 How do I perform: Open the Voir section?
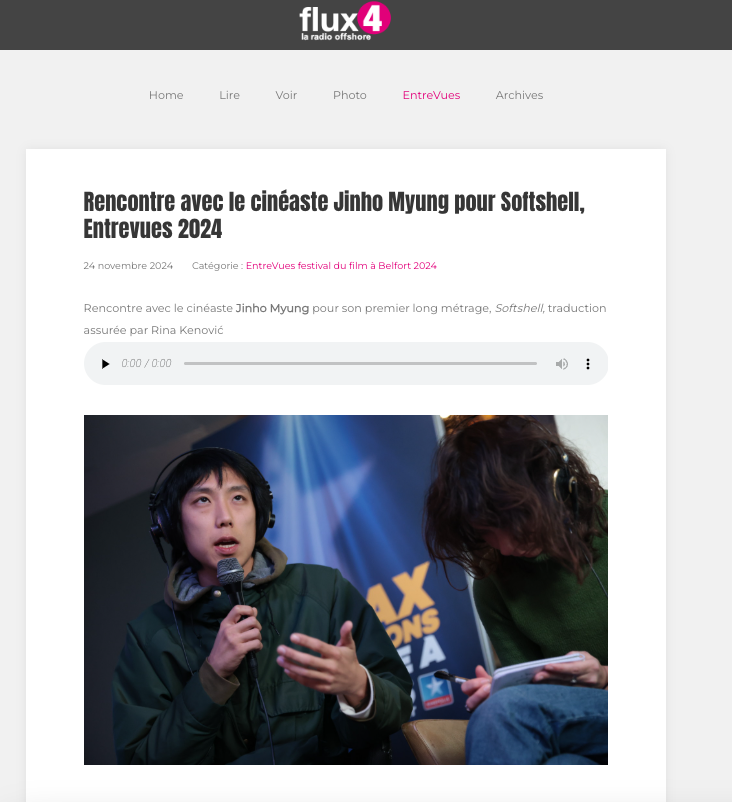click(x=286, y=95)
